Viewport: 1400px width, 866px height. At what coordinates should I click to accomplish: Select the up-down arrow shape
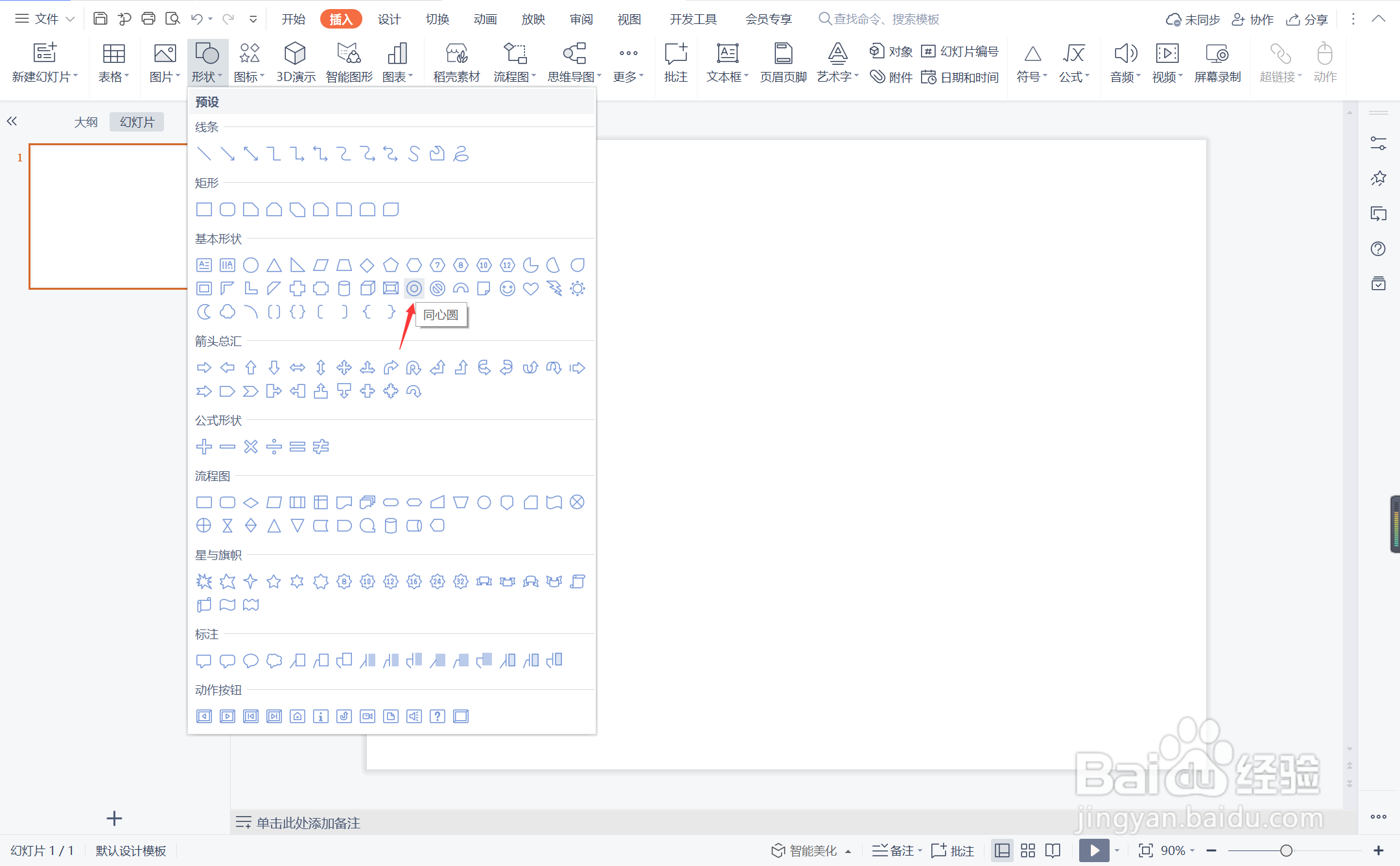click(321, 368)
